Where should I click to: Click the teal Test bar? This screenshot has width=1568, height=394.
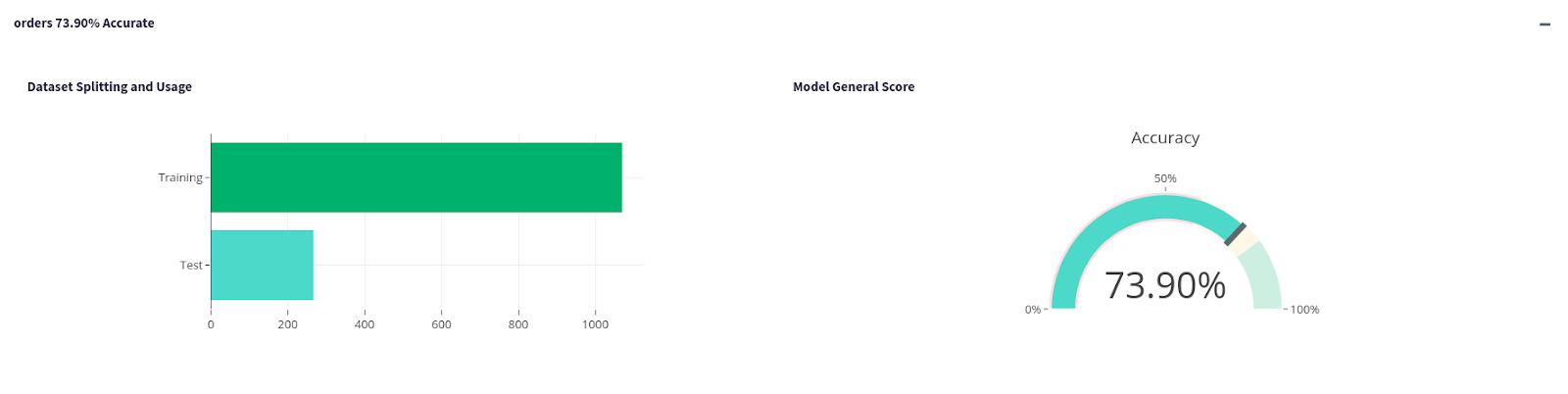click(x=262, y=265)
